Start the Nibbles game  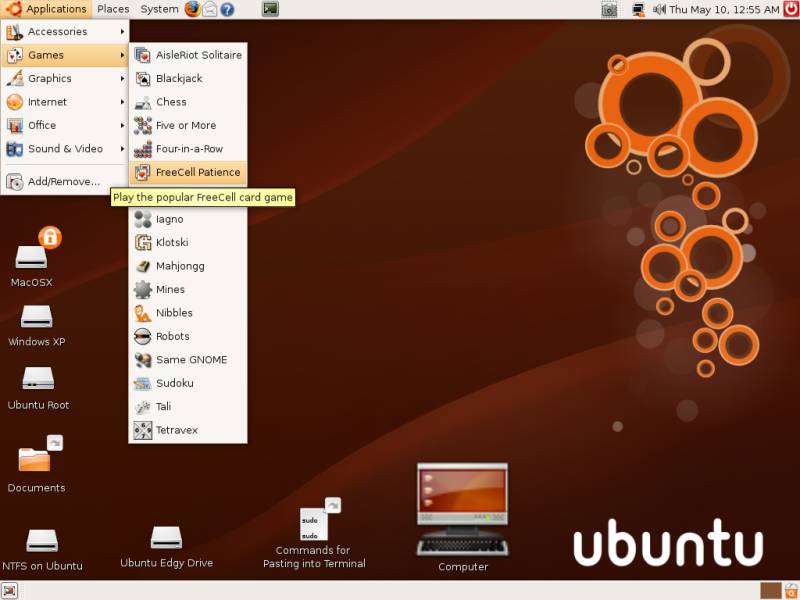pos(188,313)
